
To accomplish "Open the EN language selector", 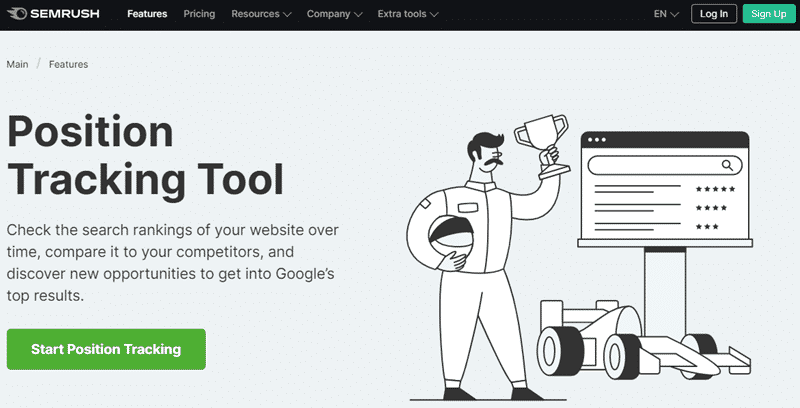I will click(x=666, y=15).
